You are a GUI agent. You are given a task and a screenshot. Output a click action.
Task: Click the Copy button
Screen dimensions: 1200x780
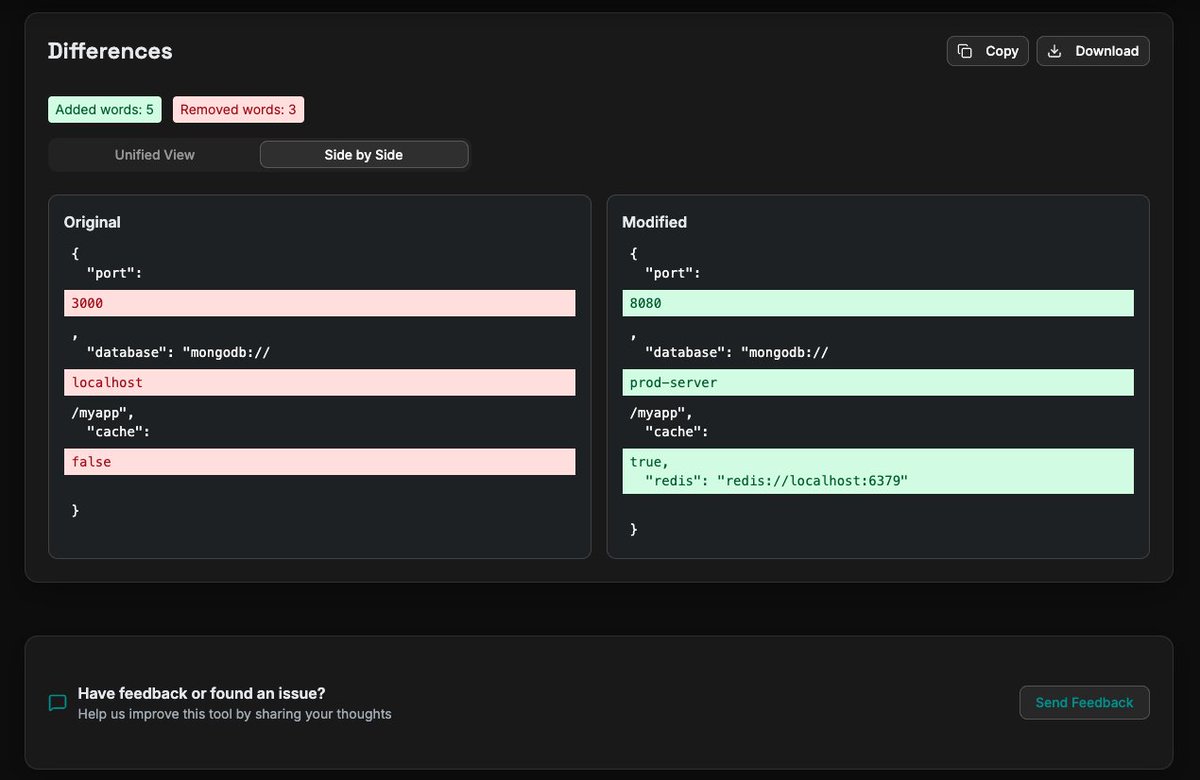point(988,51)
